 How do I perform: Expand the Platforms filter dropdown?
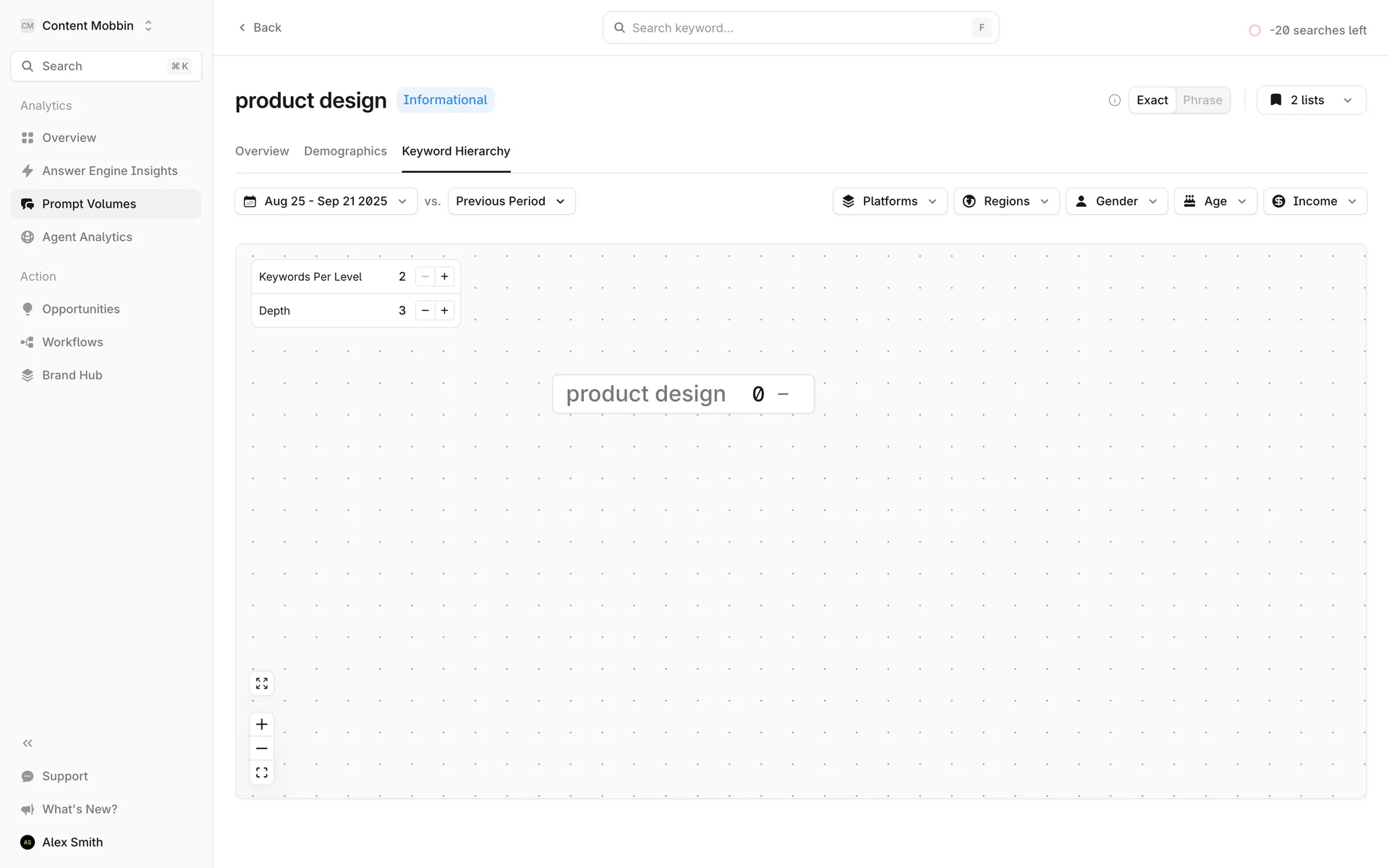pyautogui.click(x=889, y=201)
